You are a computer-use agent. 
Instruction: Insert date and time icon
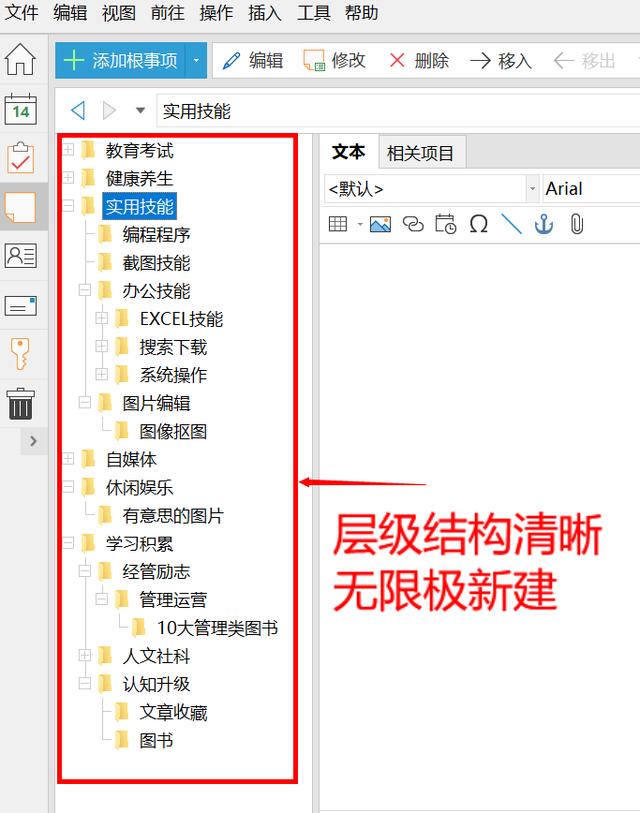coord(446,224)
